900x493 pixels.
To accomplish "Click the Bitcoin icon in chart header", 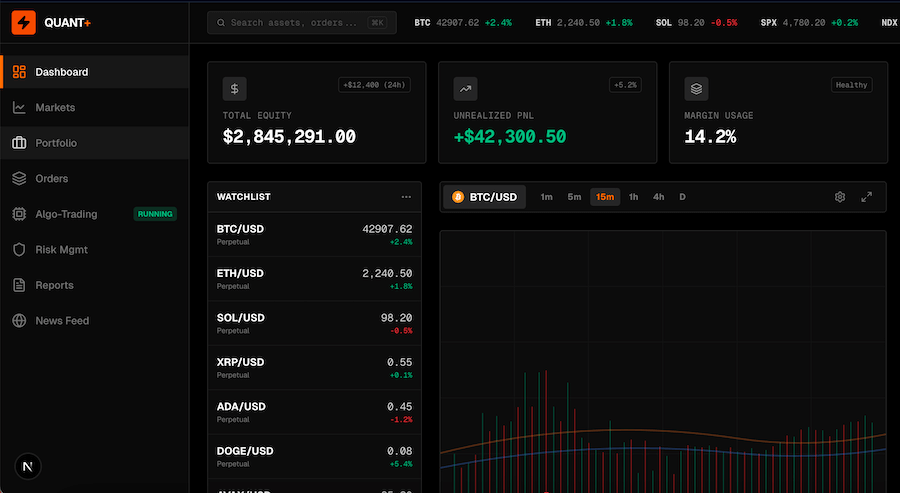I will (x=458, y=197).
